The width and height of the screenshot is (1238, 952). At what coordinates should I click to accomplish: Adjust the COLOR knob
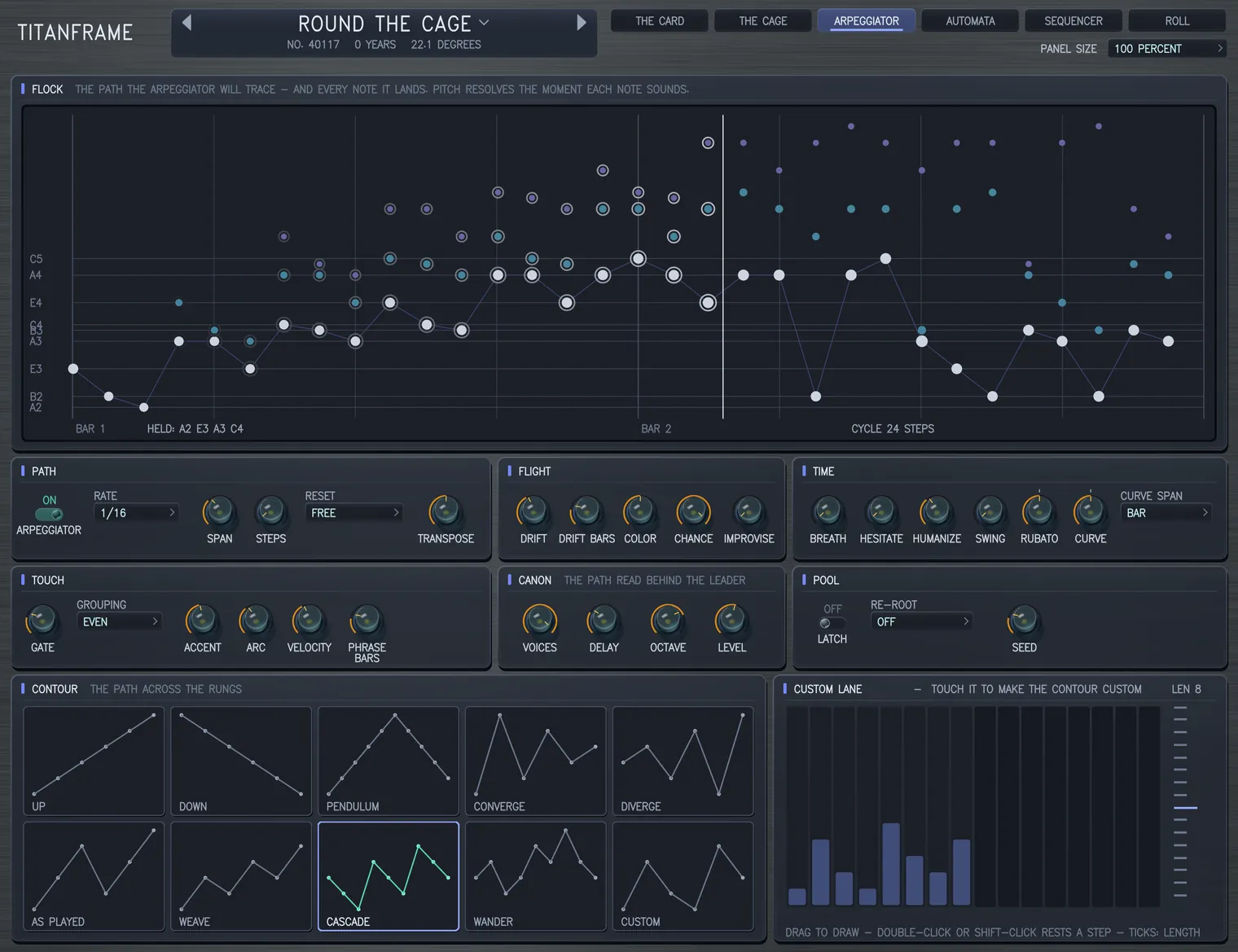click(x=639, y=511)
